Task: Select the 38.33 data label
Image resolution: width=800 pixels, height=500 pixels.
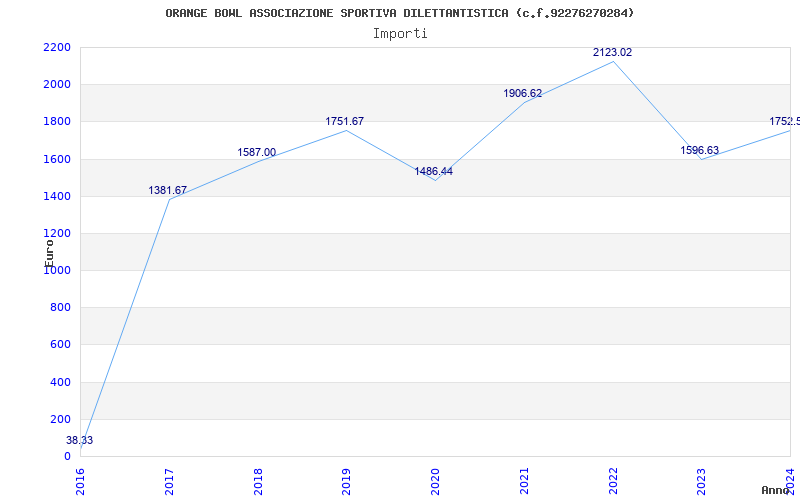Action: (80, 440)
